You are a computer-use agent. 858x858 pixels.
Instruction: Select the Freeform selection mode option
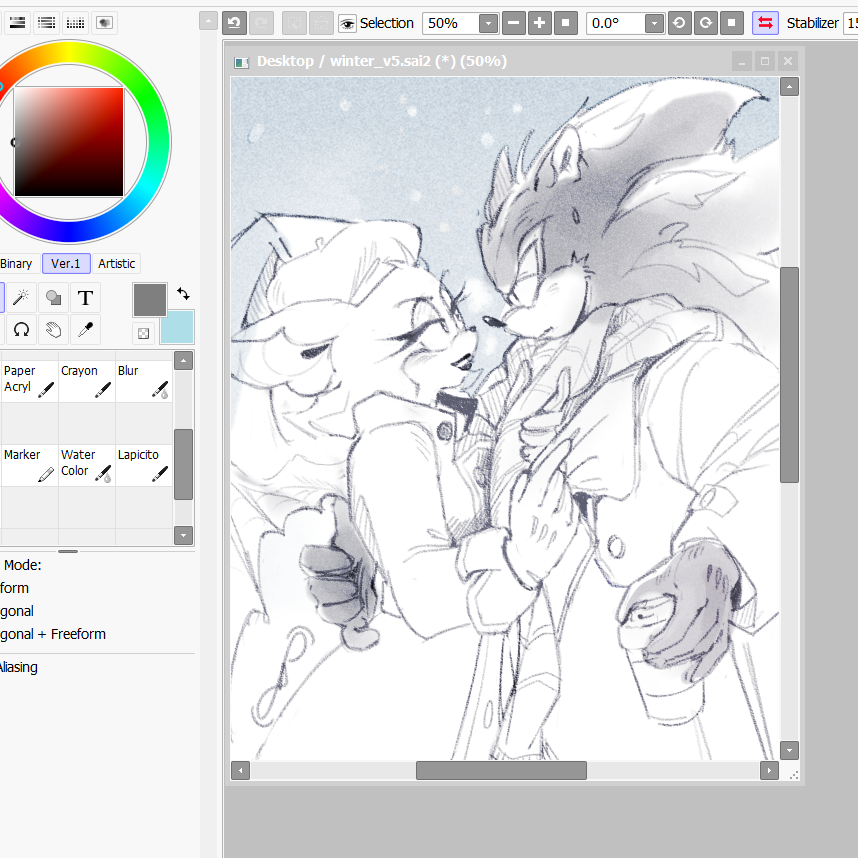click(x=14, y=588)
